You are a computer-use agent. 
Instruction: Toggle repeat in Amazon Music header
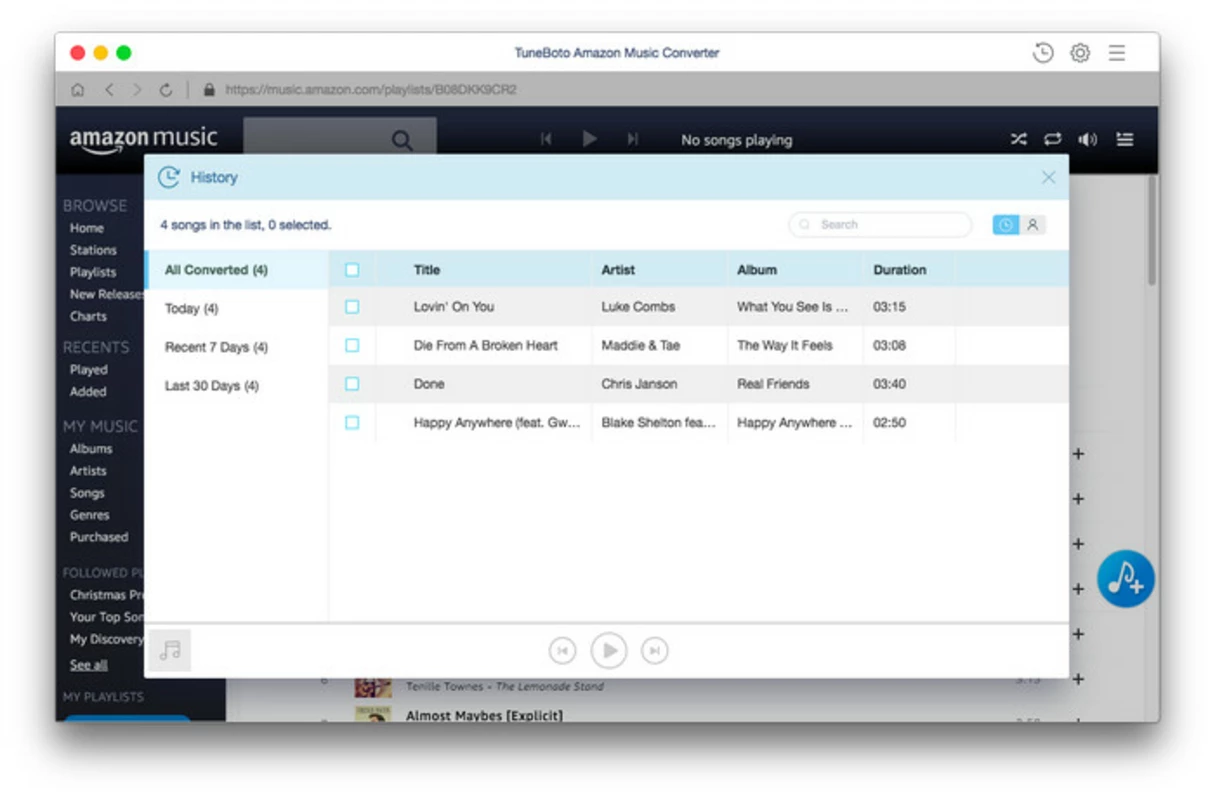pos(1053,140)
